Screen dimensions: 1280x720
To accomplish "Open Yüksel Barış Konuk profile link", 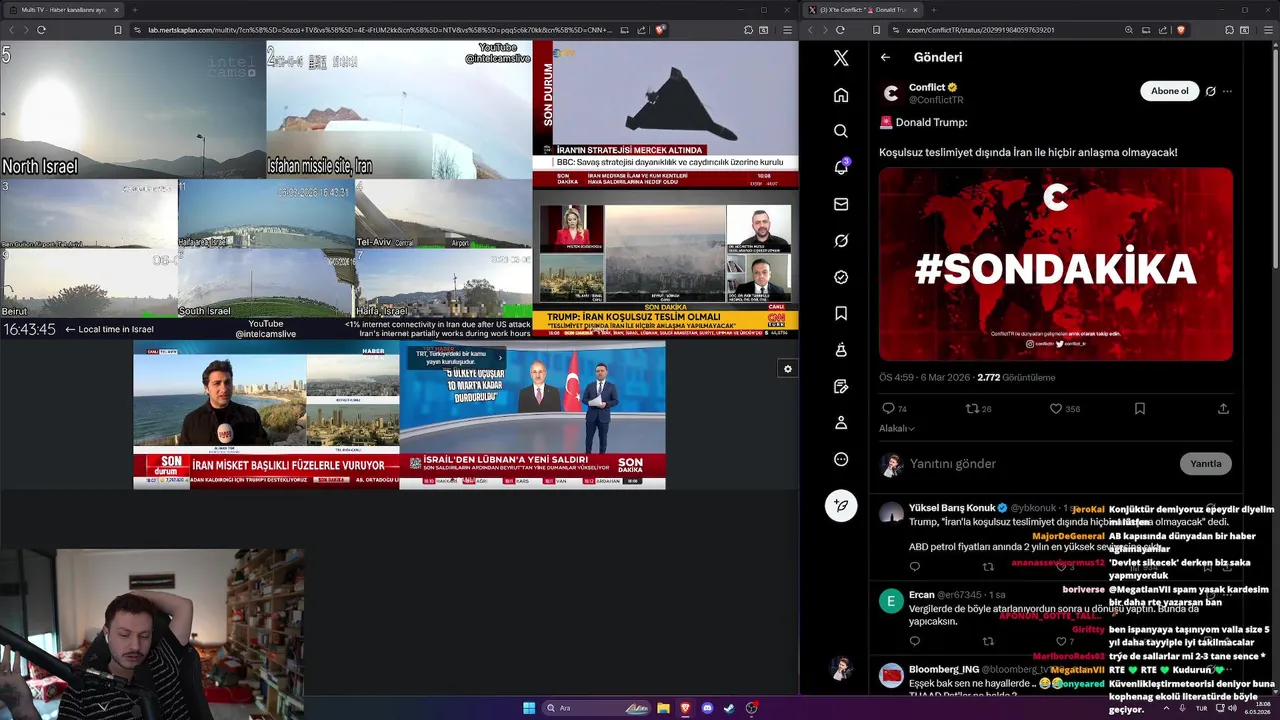I will point(951,508).
